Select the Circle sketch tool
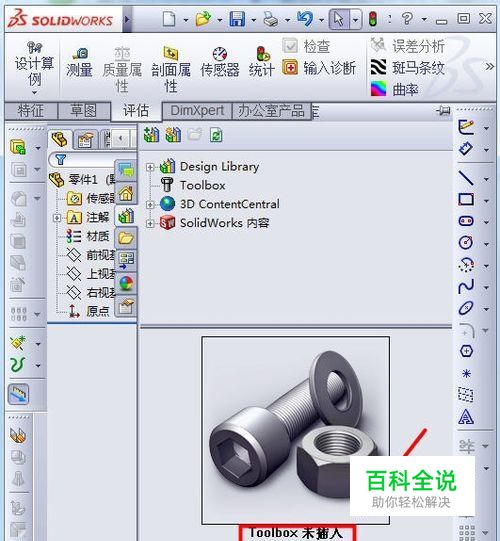 click(x=466, y=243)
